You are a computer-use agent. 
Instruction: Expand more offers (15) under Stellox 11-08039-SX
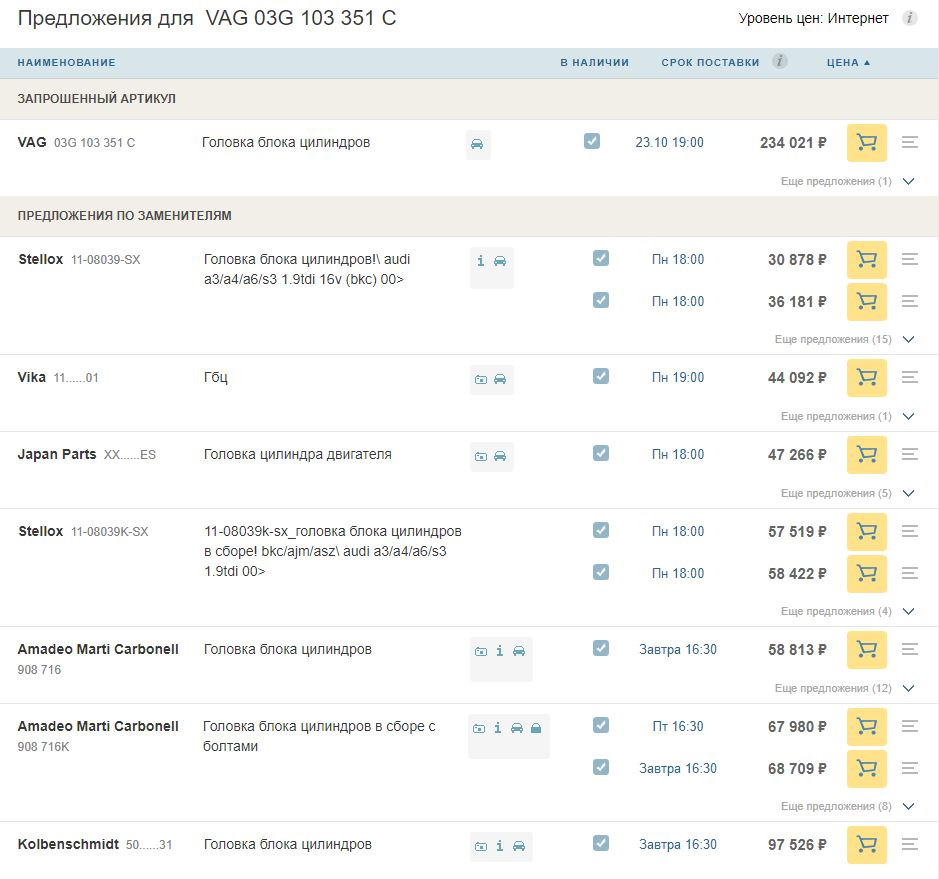click(x=844, y=340)
